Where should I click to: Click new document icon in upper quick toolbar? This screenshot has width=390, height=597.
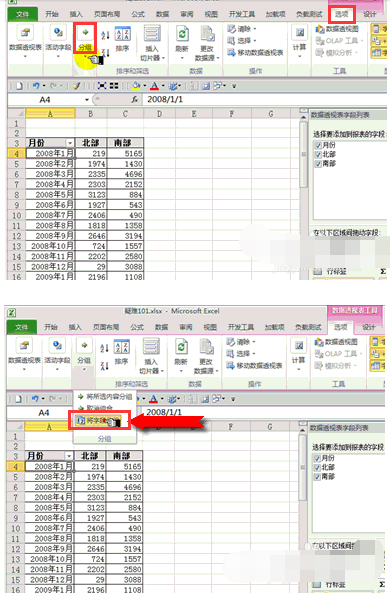[x=19, y=86]
